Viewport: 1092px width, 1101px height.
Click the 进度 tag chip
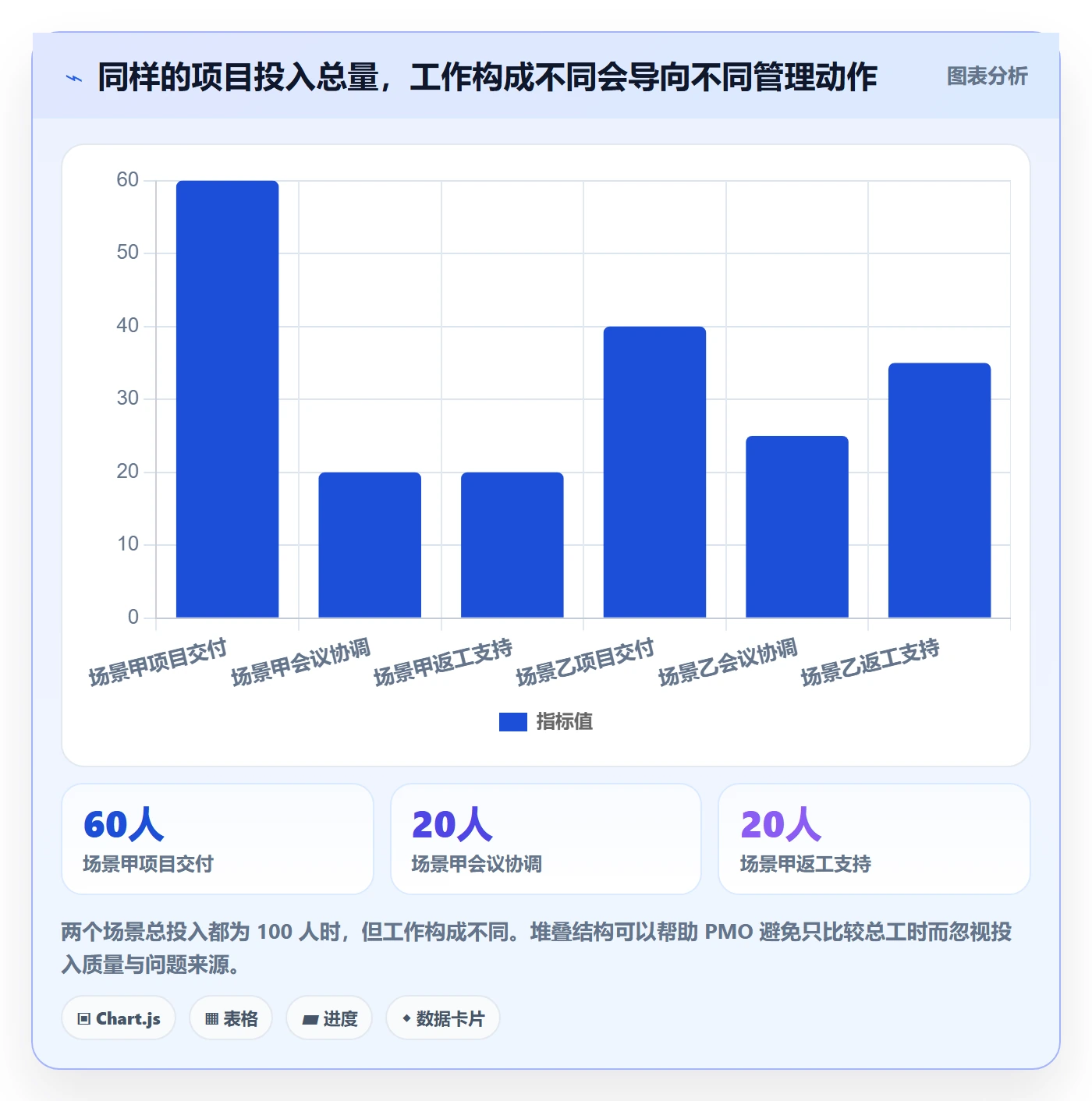pyautogui.click(x=329, y=1018)
